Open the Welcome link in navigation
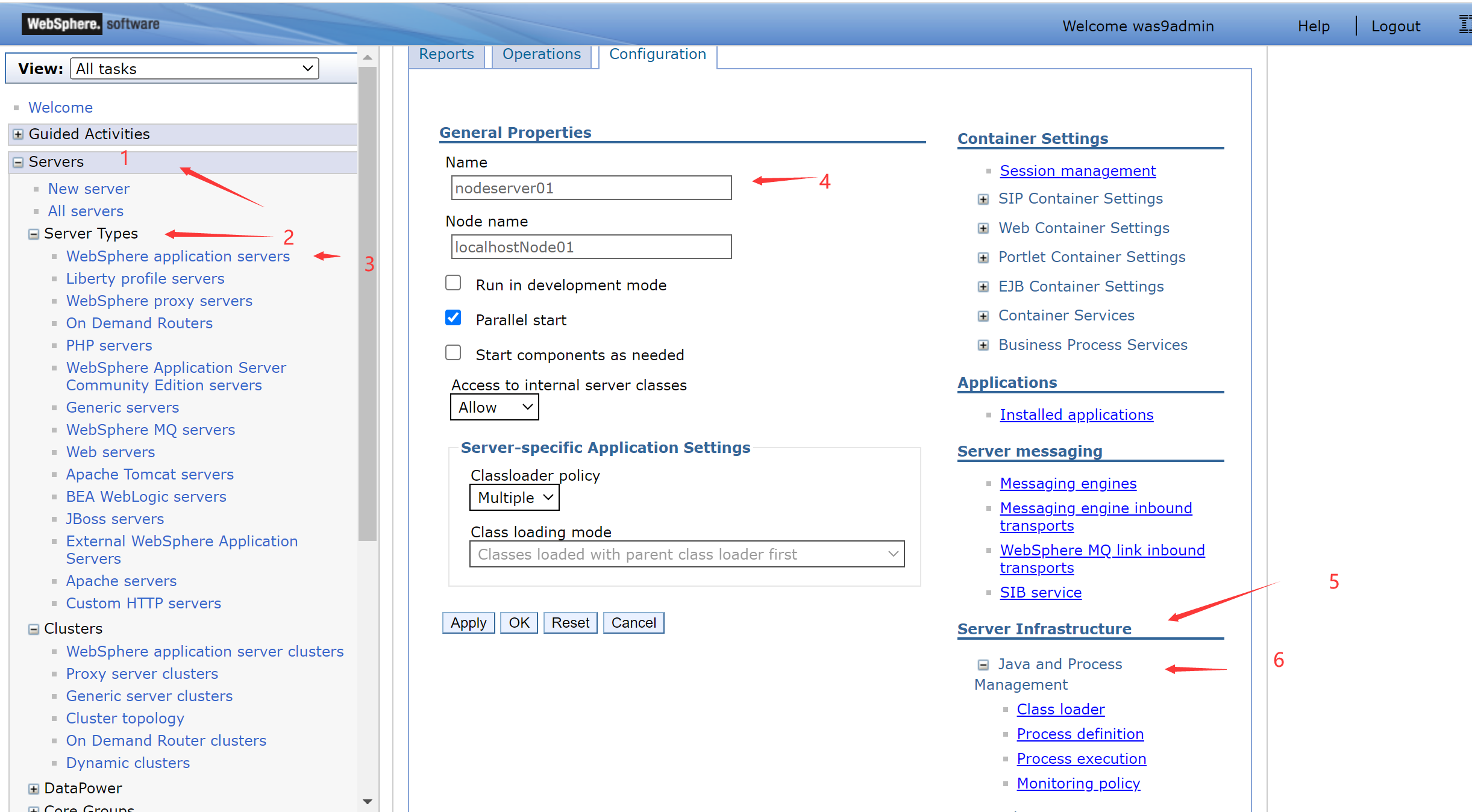Viewport: 1472px width, 812px height. [x=61, y=108]
